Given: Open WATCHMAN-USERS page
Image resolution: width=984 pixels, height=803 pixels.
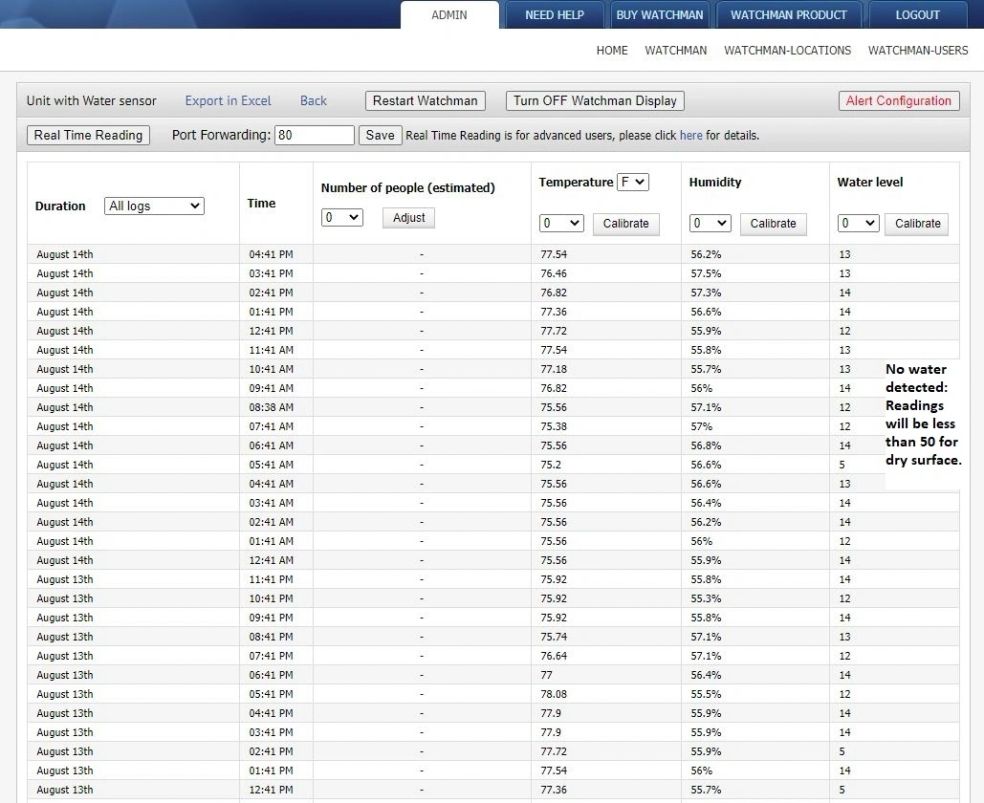Looking at the screenshot, I should 918,50.
